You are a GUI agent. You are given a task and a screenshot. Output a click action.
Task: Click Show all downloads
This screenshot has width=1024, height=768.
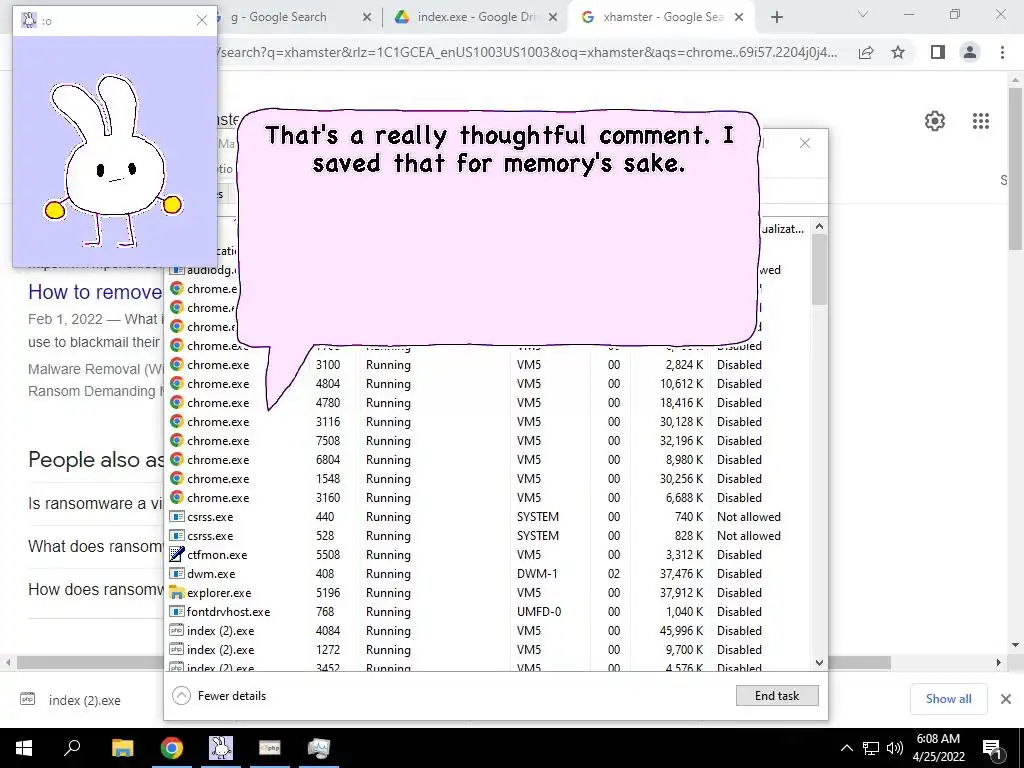(x=948, y=699)
